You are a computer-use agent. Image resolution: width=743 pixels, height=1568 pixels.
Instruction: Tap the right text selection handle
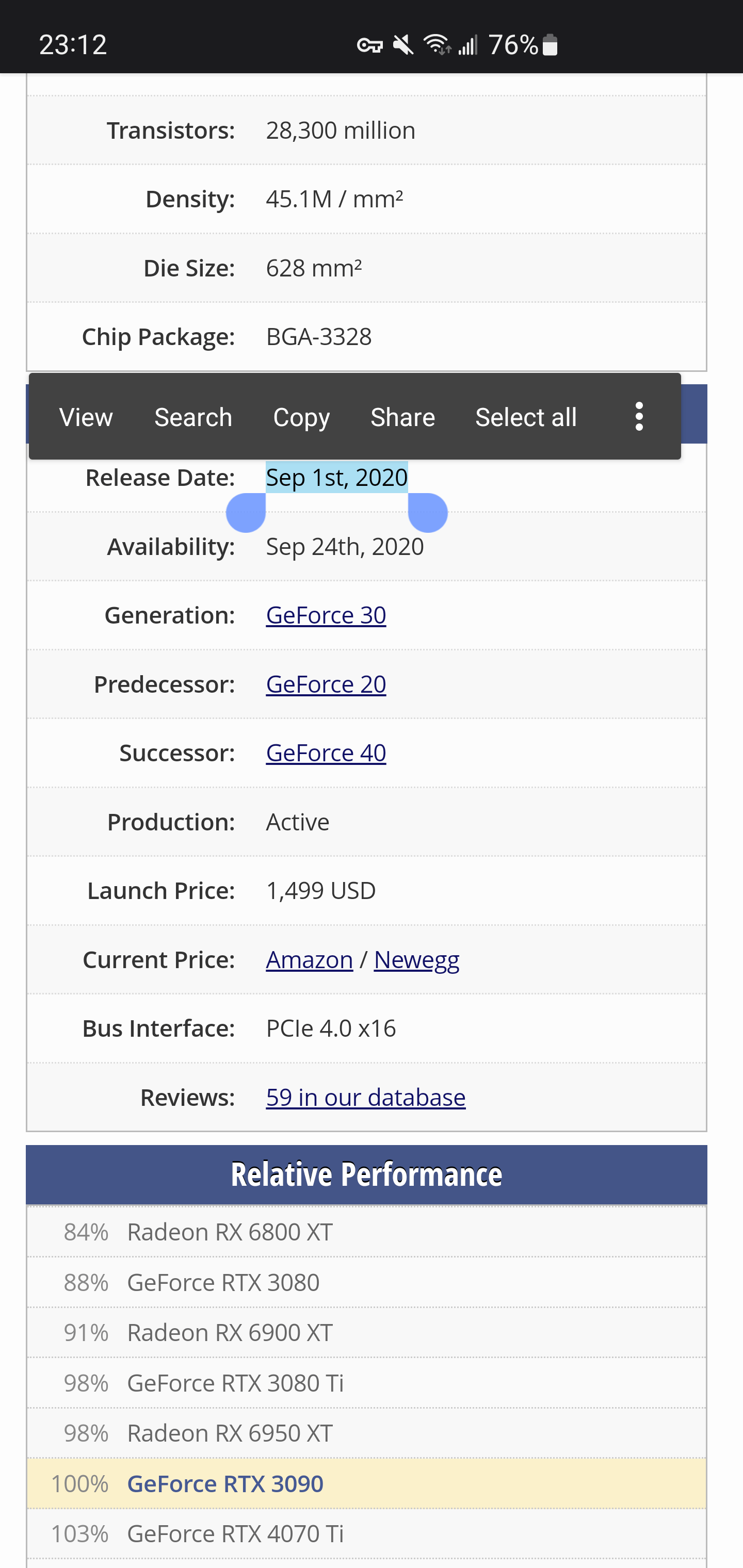point(428,513)
